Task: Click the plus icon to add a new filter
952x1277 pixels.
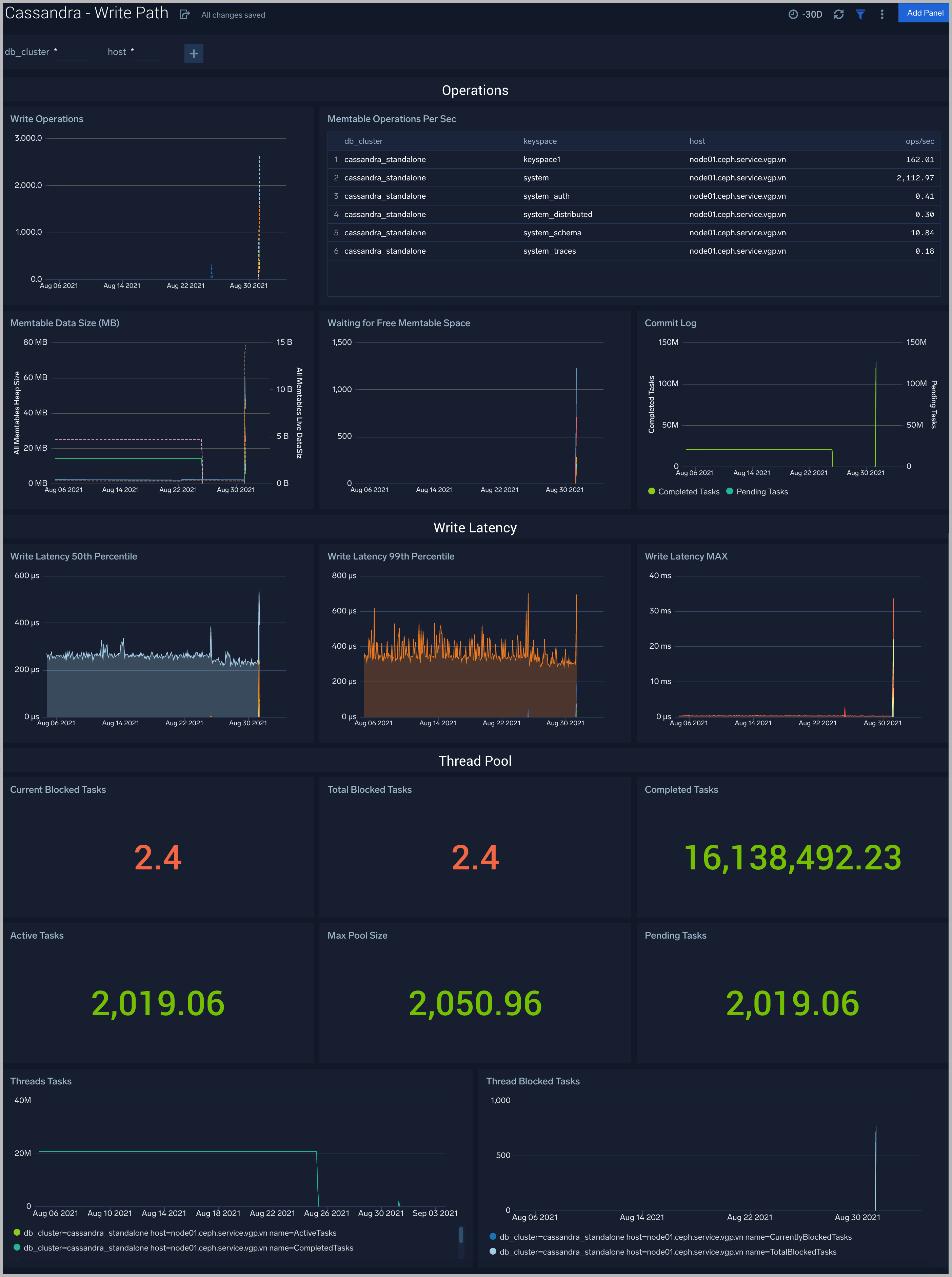Action: pyautogui.click(x=194, y=54)
